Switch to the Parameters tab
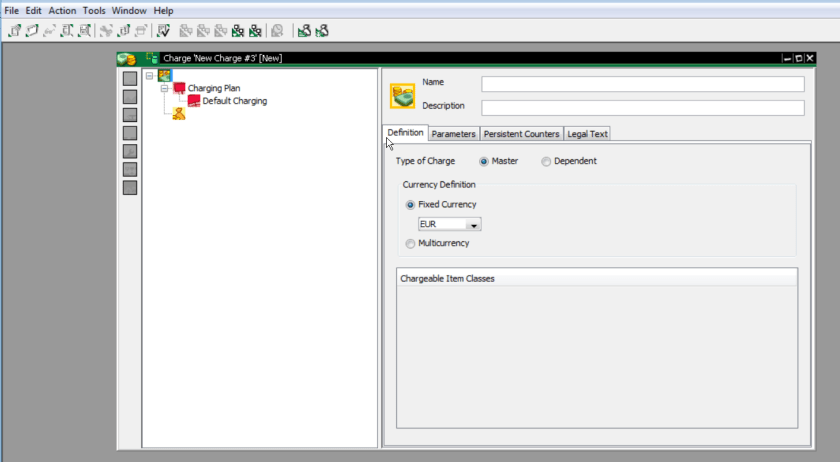The image size is (840, 462). [453, 134]
